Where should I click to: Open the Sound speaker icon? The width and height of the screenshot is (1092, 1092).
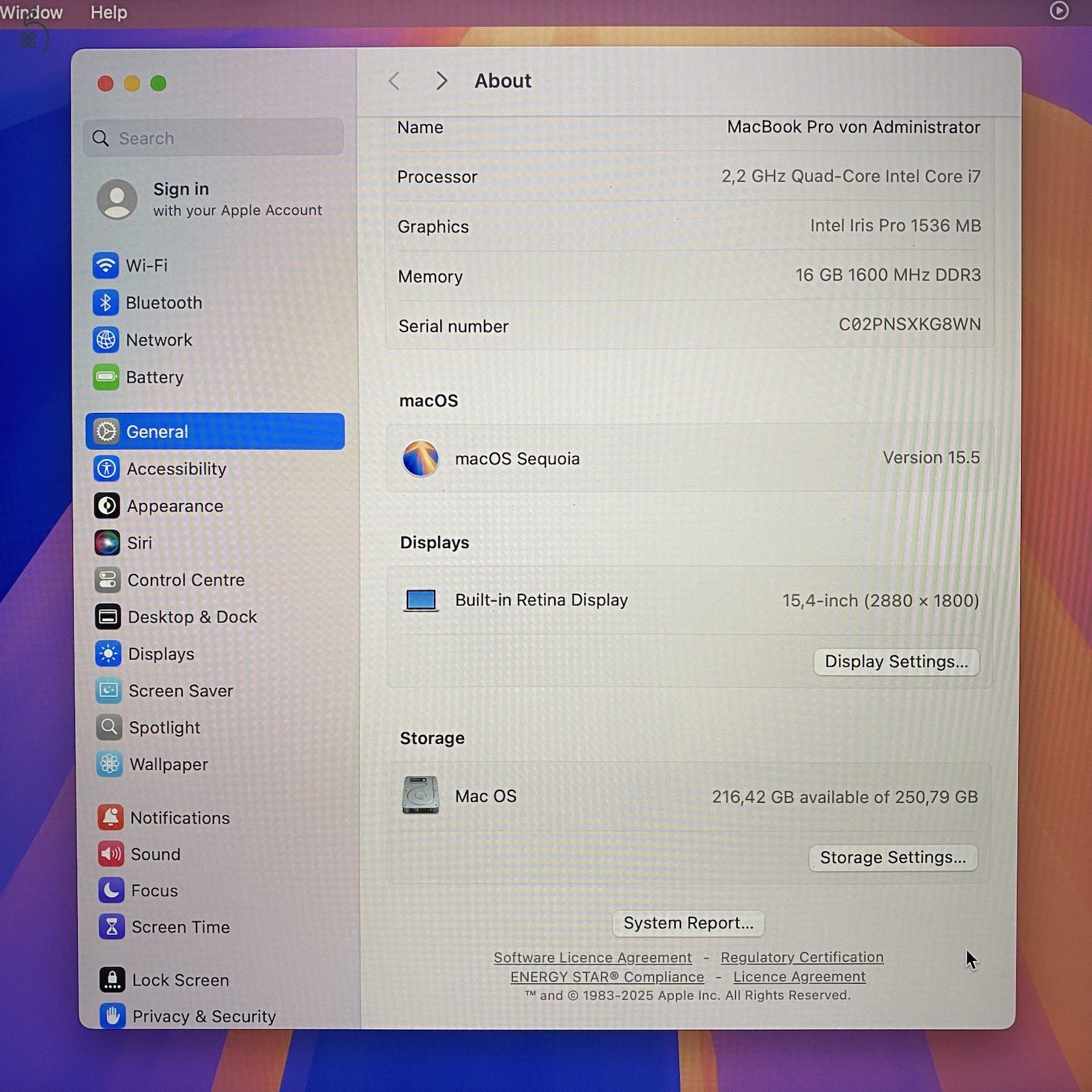(x=111, y=854)
